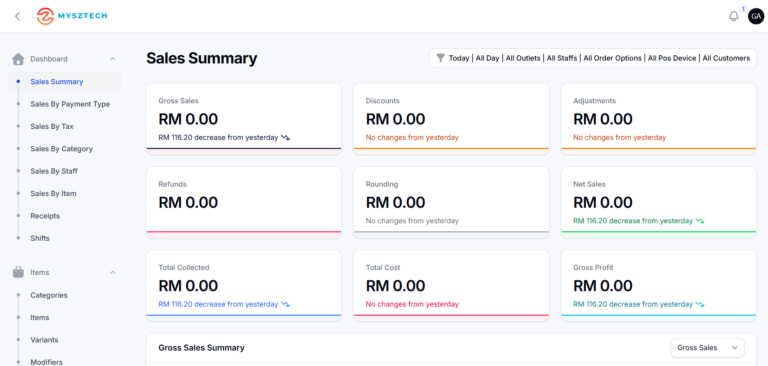768x366 pixels.
Task: Click the Gross Sales Summary heading
Action: (201, 348)
